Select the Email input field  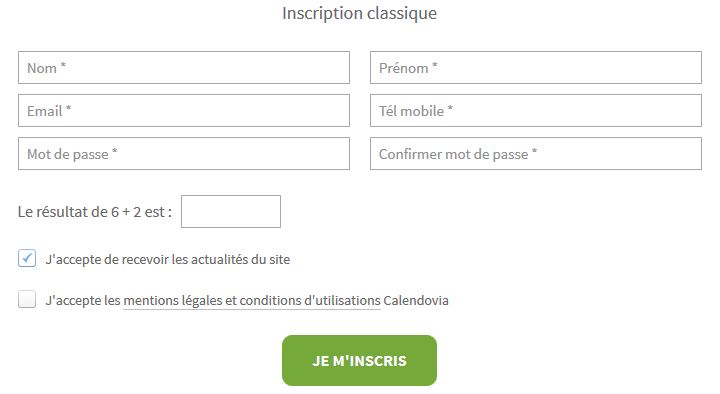coord(184,111)
